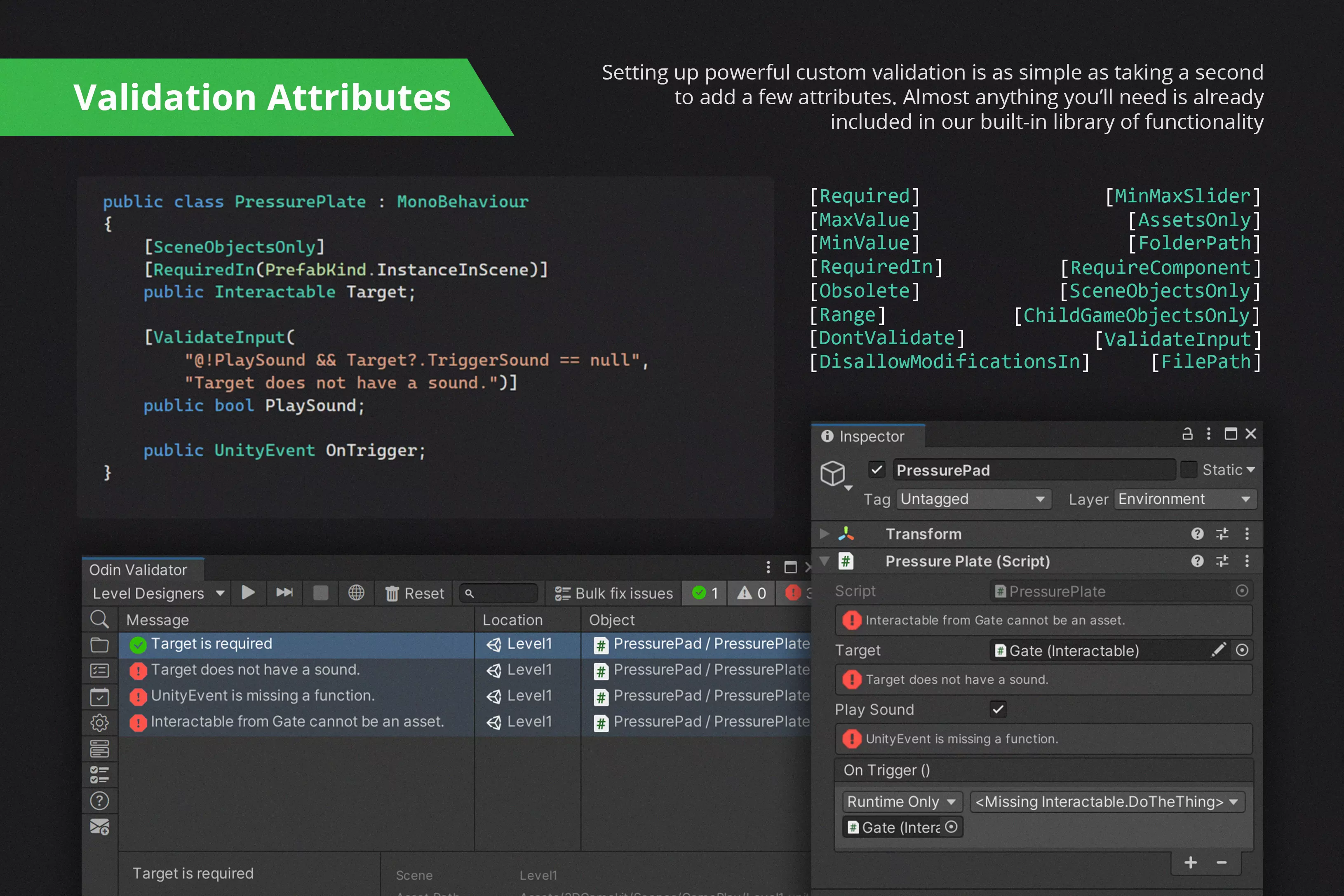Image resolution: width=1344 pixels, height=896 pixels.
Task: Open Pressure Plate presets slider icon
Action: pyautogui.click(x=1222, y=561)
